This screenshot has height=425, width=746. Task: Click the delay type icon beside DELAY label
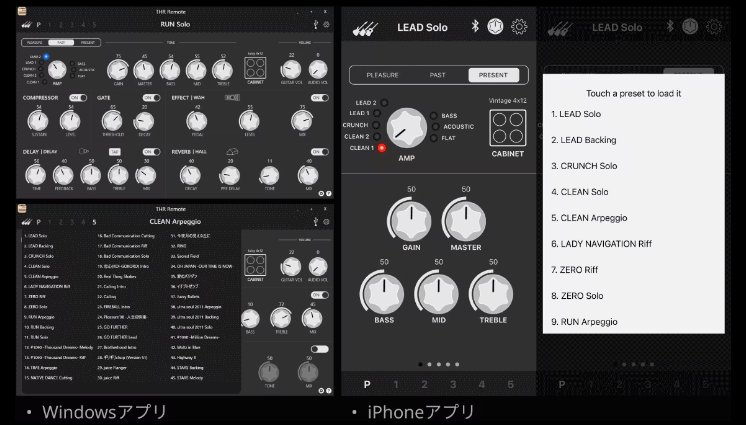[x=84, y=151]
